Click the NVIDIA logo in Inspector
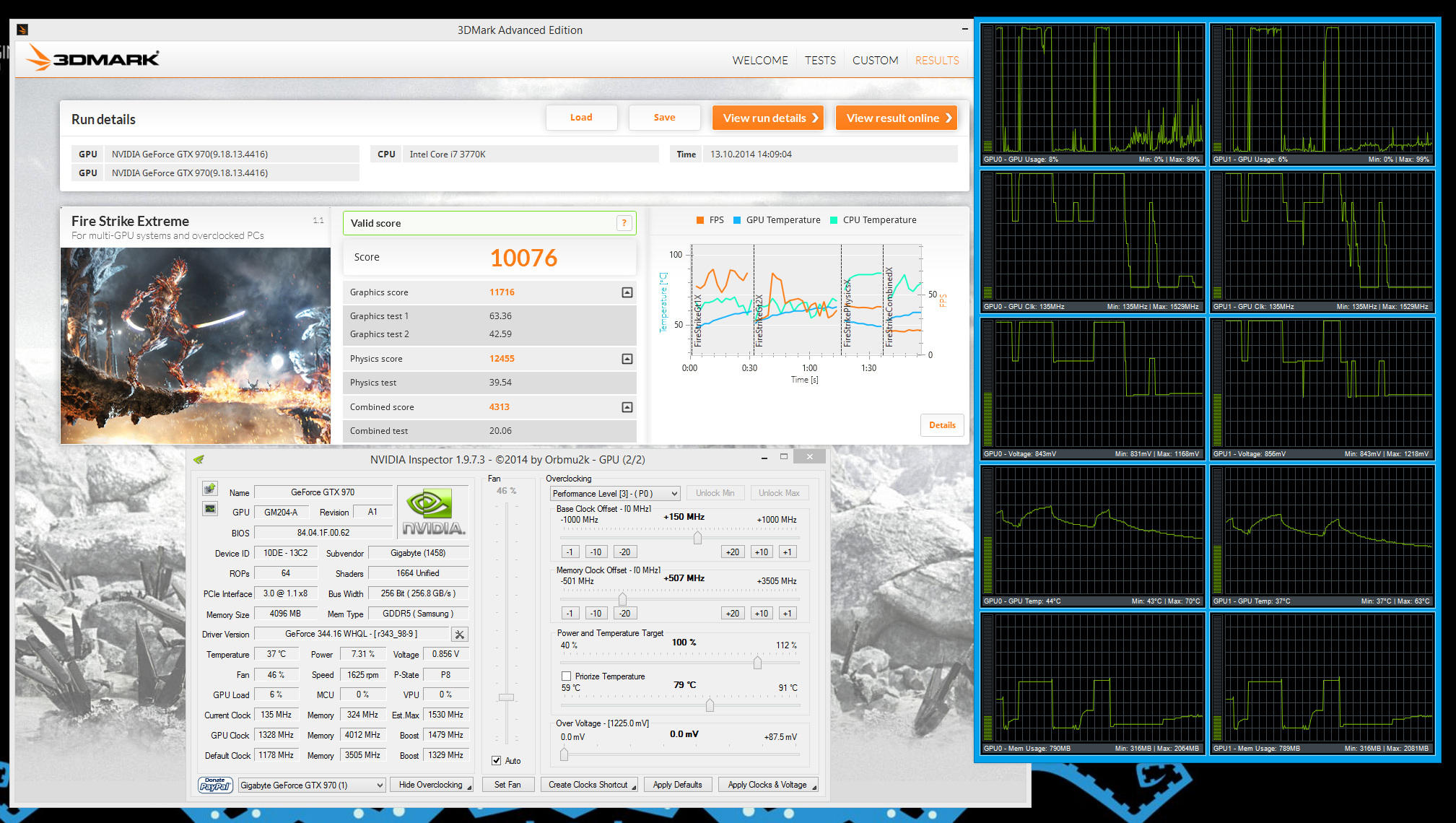 coord(433,512)
